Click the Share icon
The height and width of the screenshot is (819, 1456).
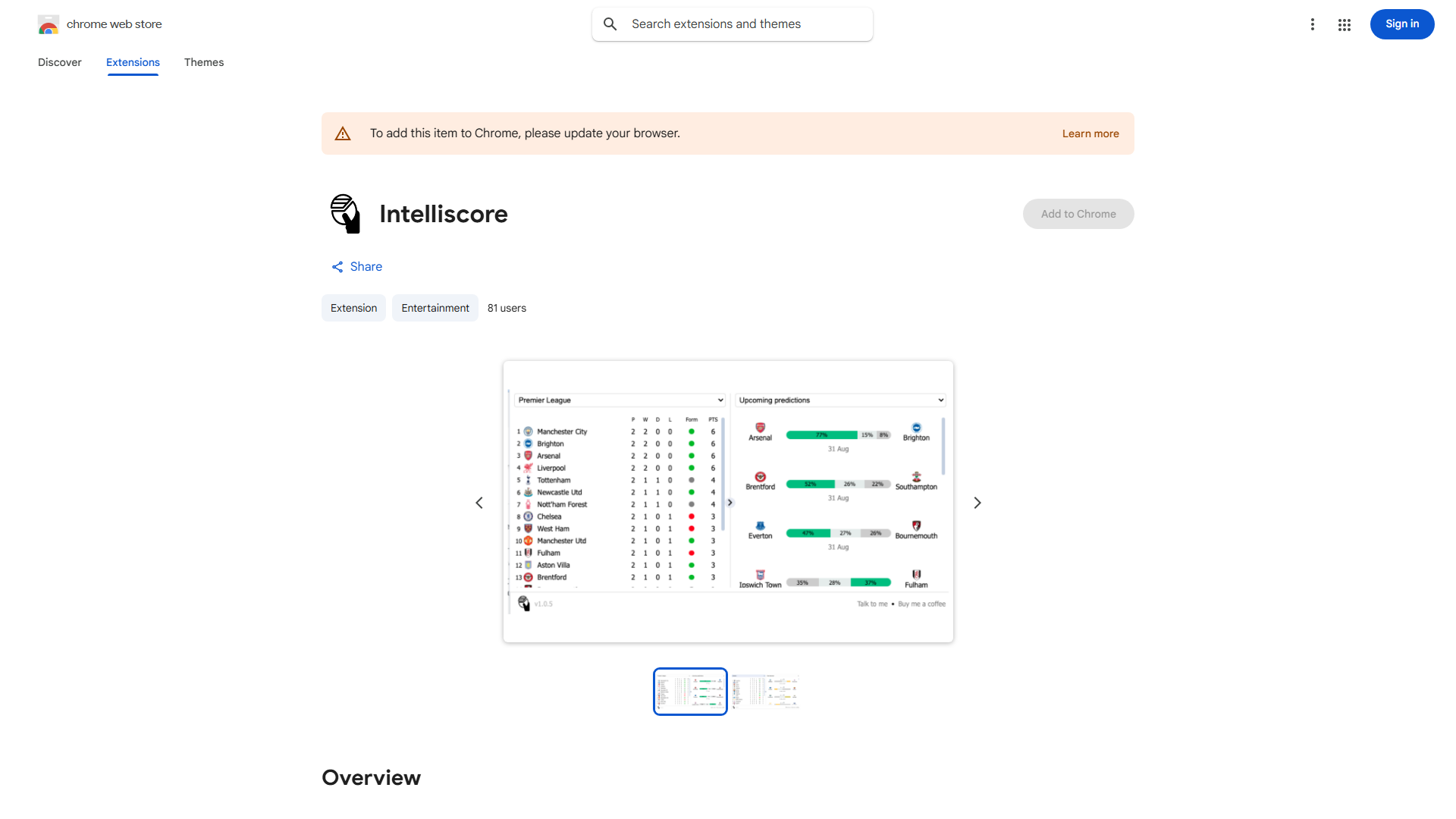pyautogui.click(x=337, y=267)
